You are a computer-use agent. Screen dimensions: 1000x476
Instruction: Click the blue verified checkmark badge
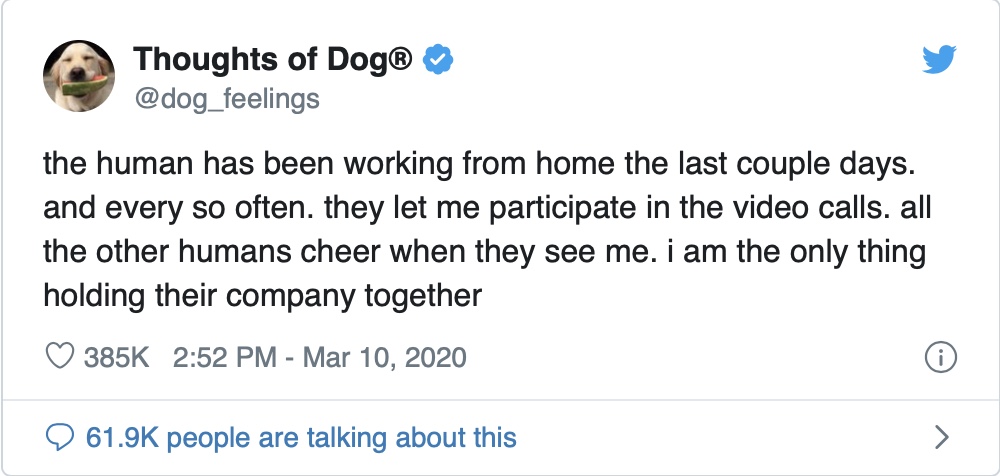[438, 60]
